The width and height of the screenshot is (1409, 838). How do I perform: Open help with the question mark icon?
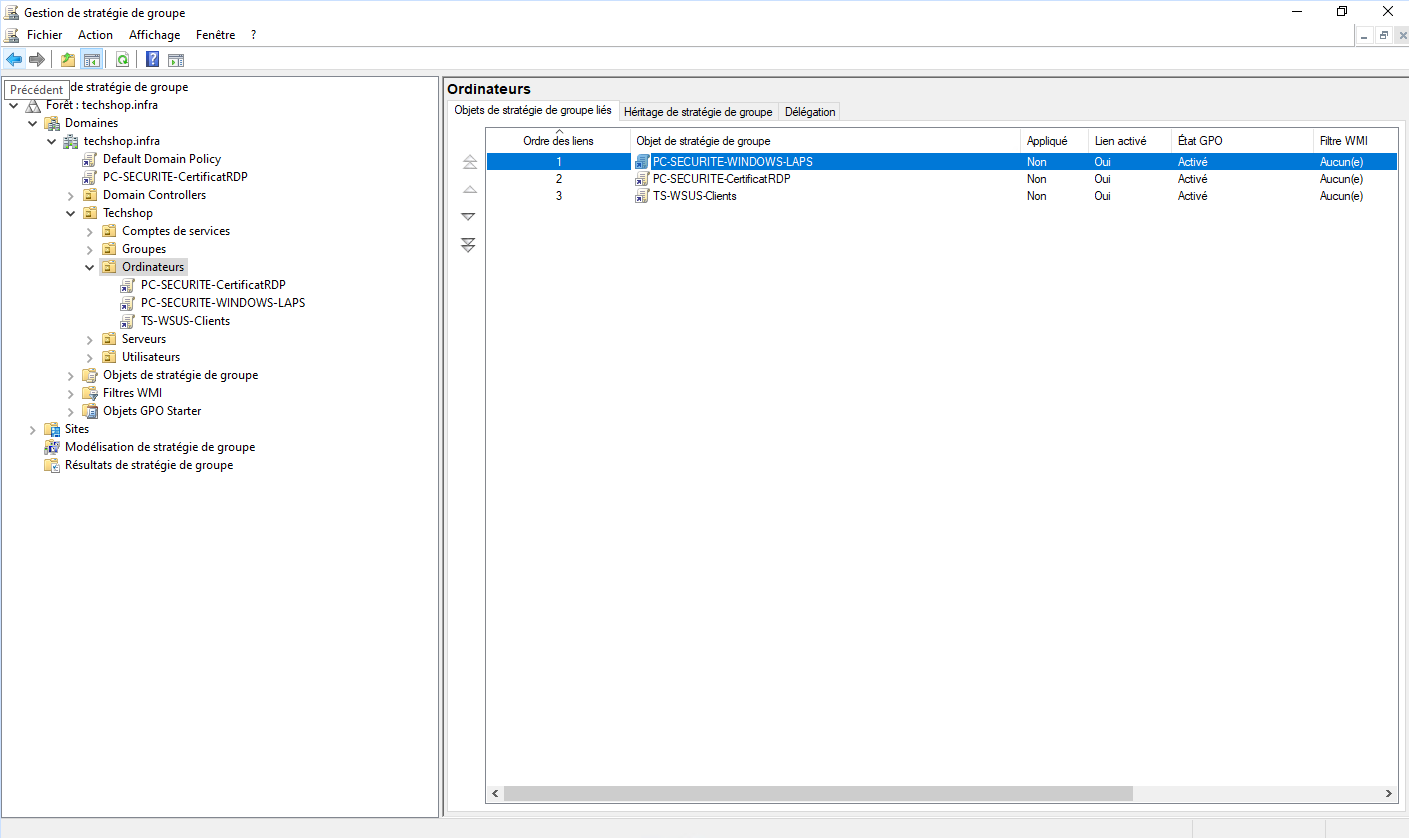pos(153,59)
